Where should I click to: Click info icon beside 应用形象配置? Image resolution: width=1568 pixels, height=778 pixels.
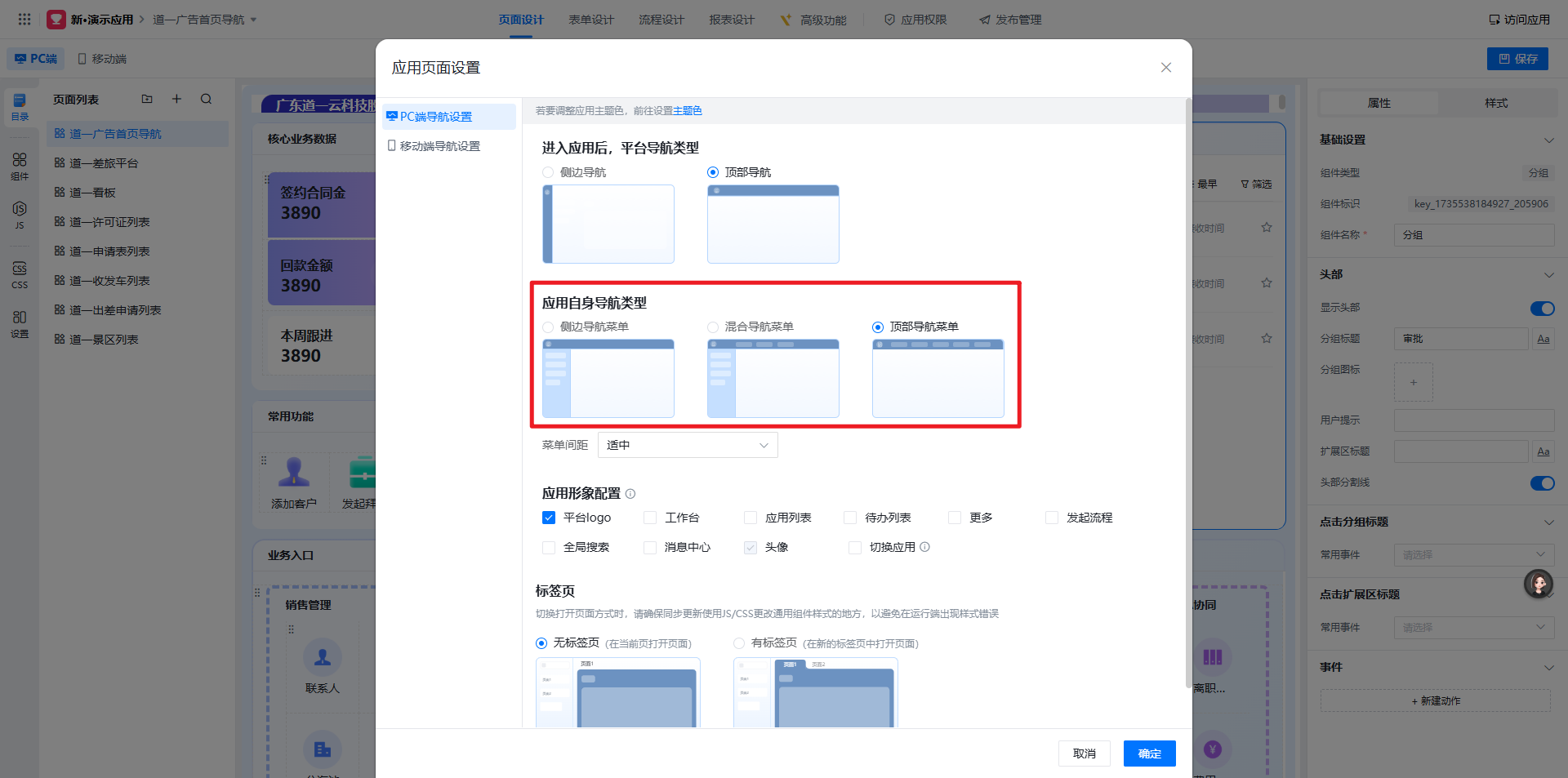point(630,494)
